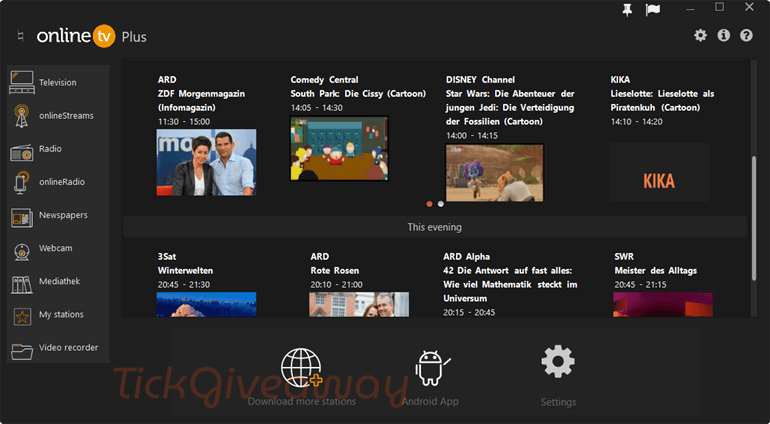This screenshot has width=770, height=424.
Task: Select the Mediathek books icon
Action: 22,284
